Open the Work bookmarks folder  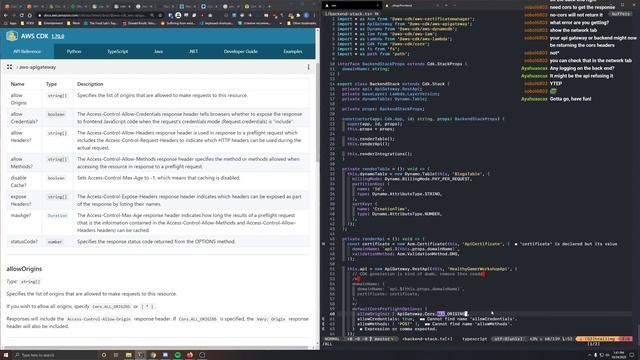coord(74,23)
